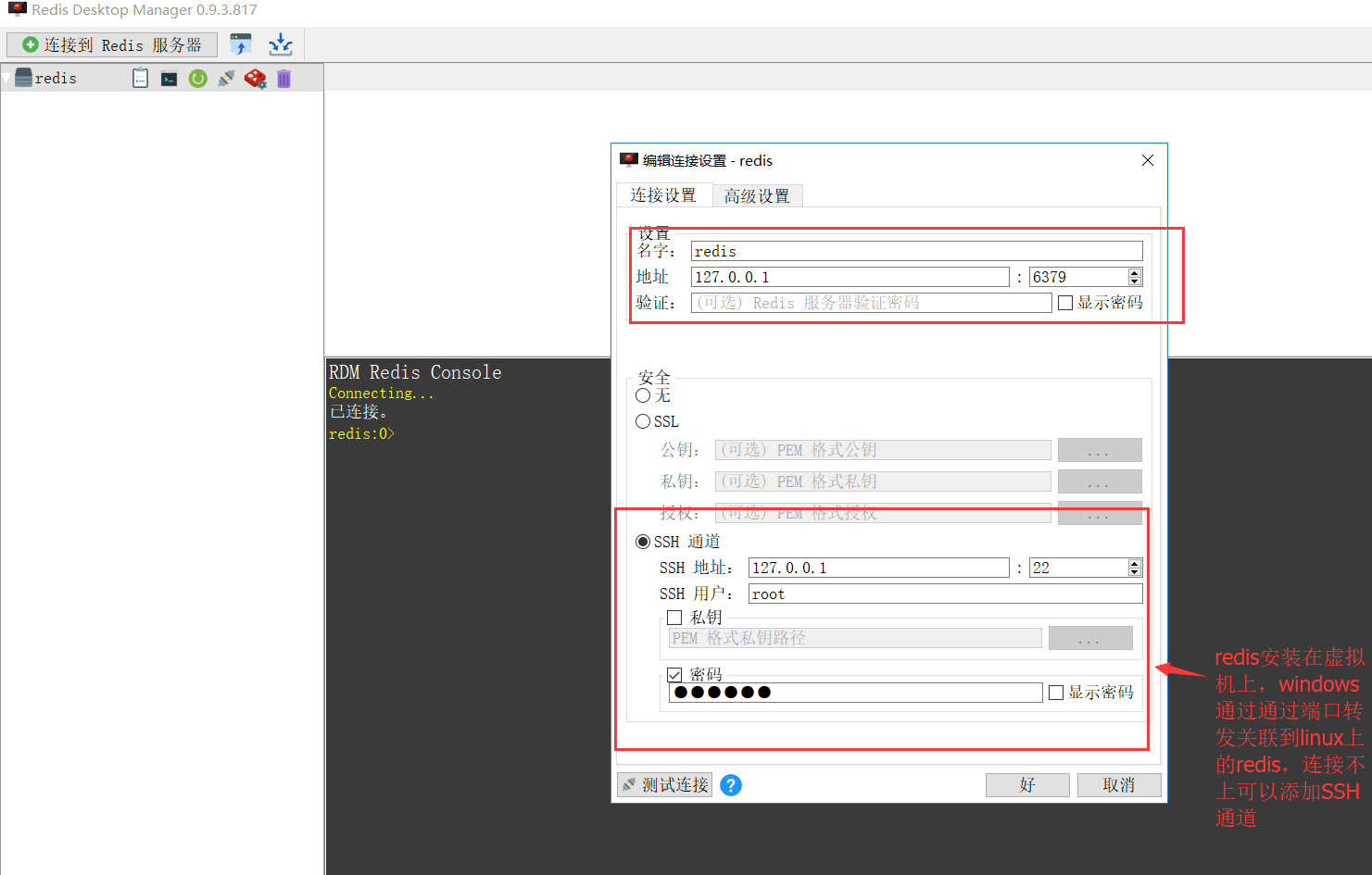Click the redis:0> console prompt line

click(362, 433)
